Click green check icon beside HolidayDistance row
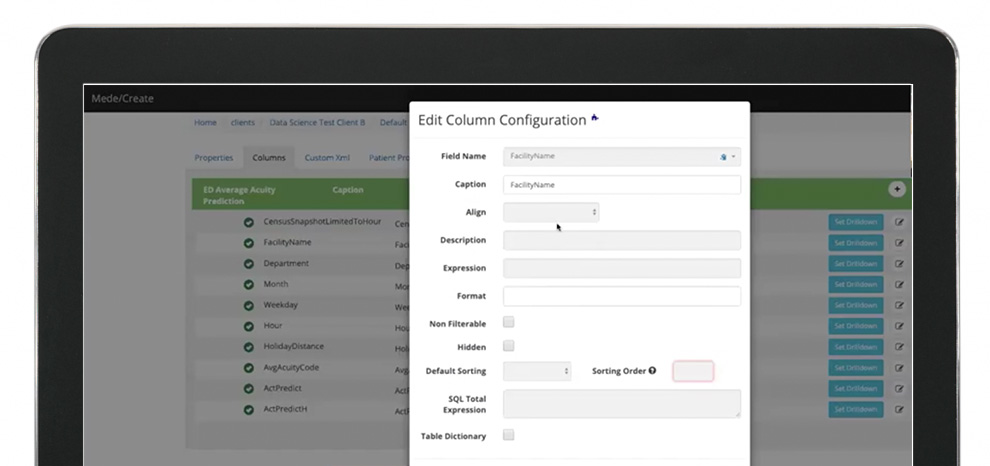Screen dimensions: 990x466 (x=249, y=347)
